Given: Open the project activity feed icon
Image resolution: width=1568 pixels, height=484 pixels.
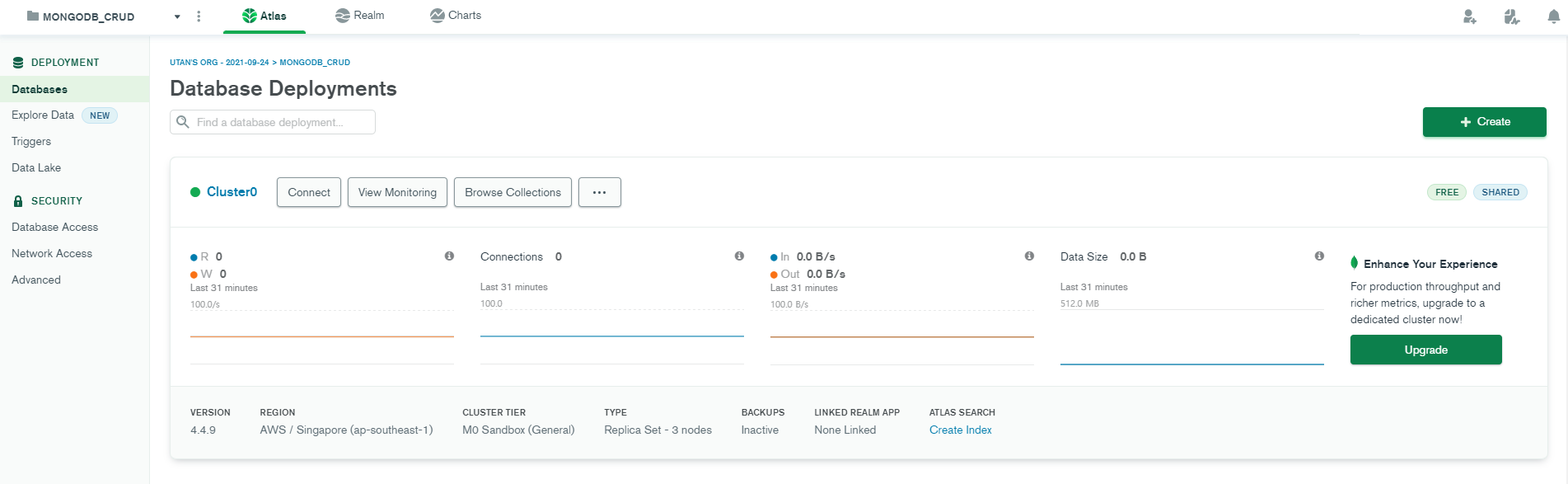Looking at the screenshot, I should tap(1511, 16).
